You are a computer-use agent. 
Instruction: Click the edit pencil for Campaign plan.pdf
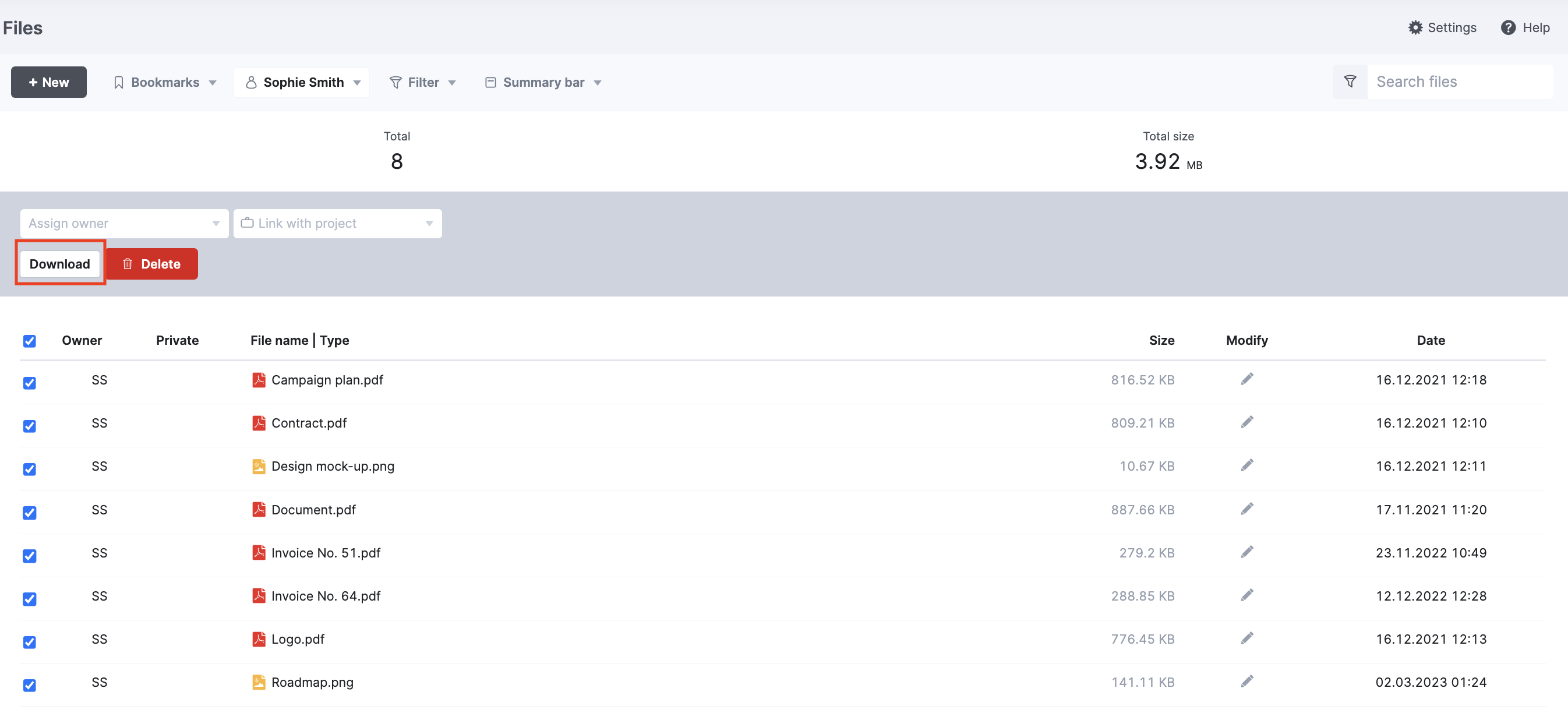(1246, 379)
